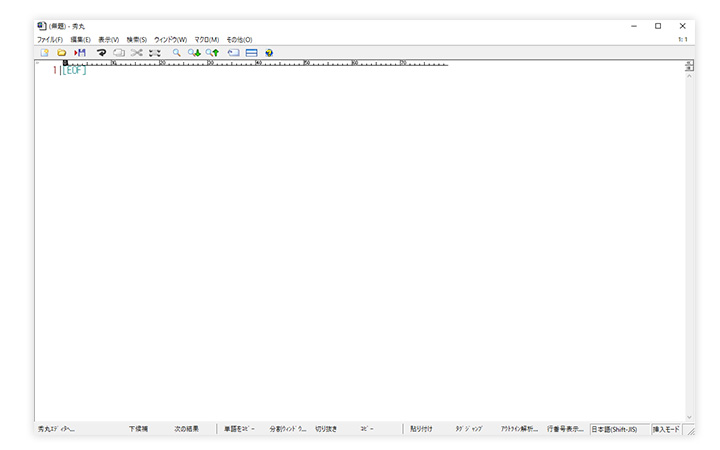720x450 pixels.
Task: Open 日本語(Shift-JIS) encoding selector
Action: 620,428
